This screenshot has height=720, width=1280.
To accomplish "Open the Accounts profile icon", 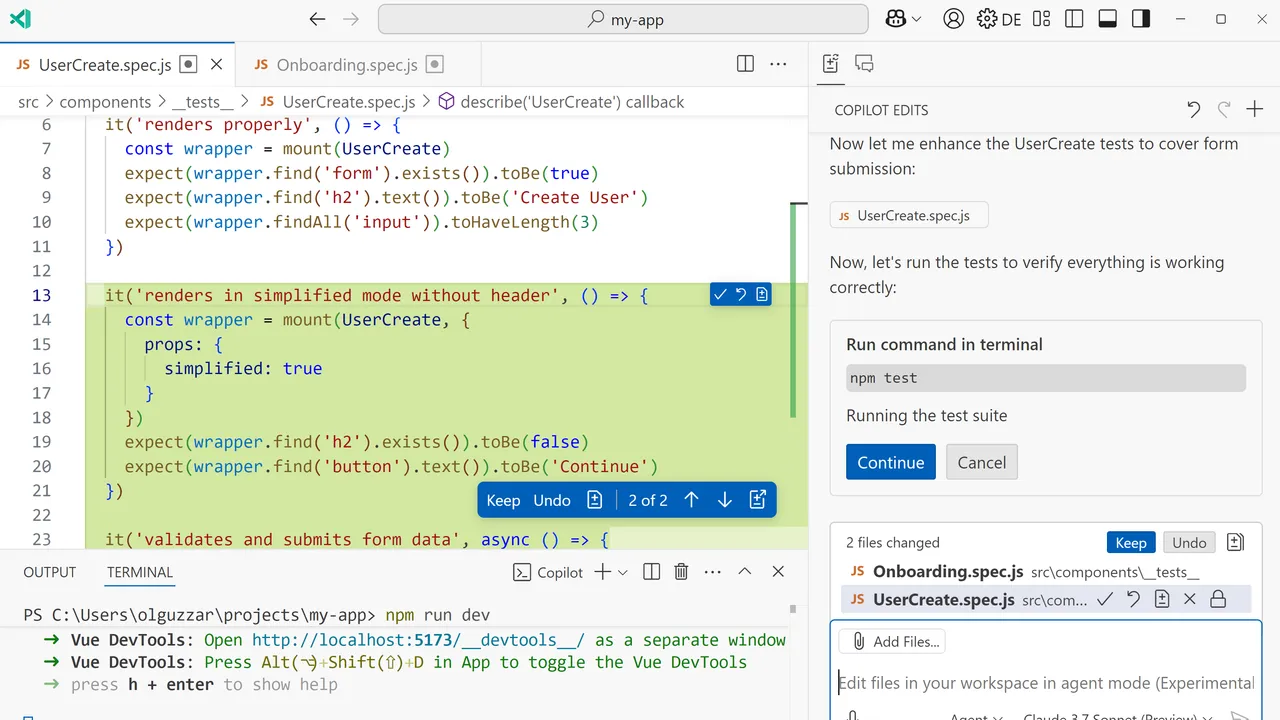I will tap(954, 19).
